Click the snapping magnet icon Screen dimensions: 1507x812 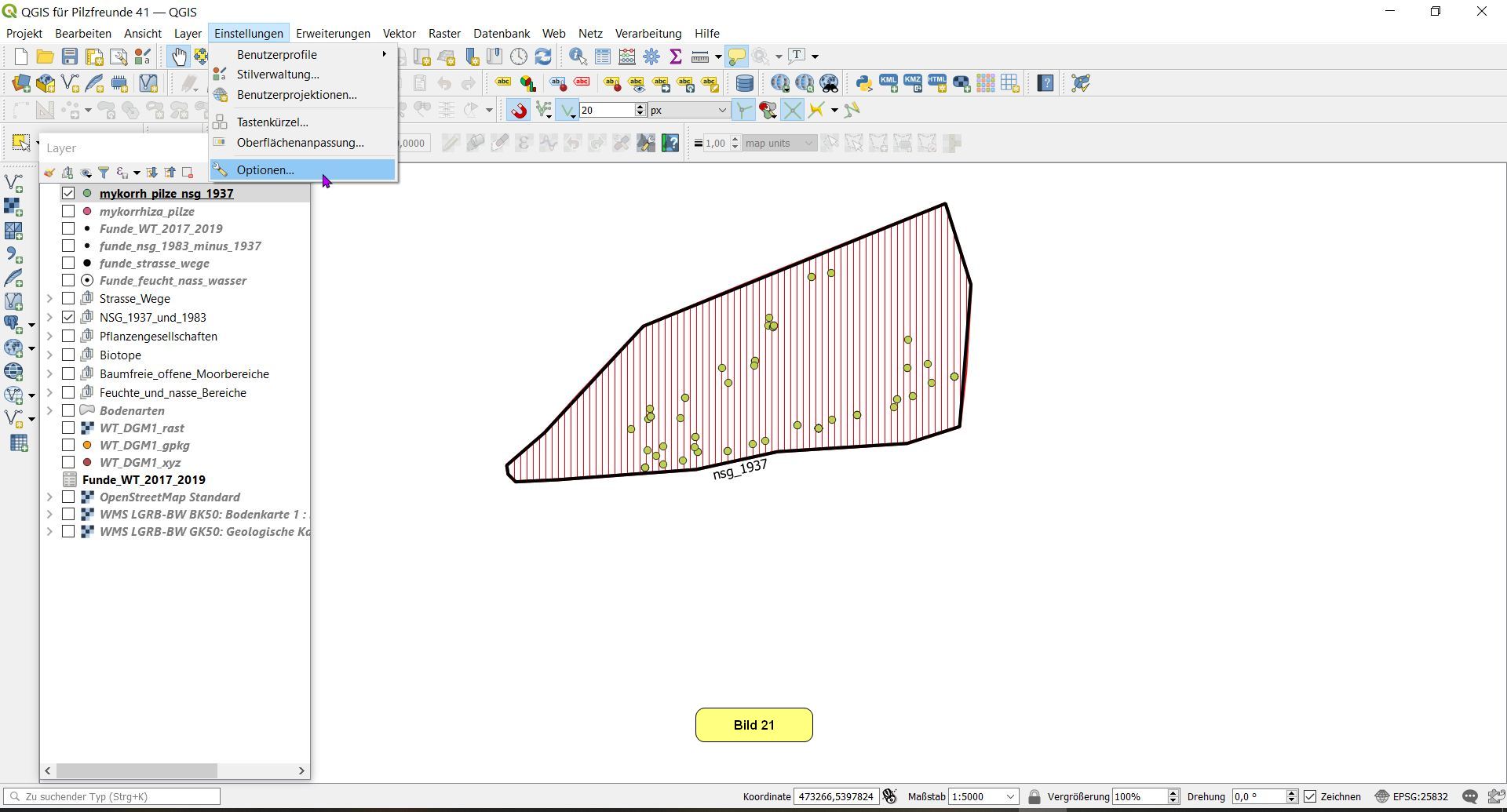point(519,111)
